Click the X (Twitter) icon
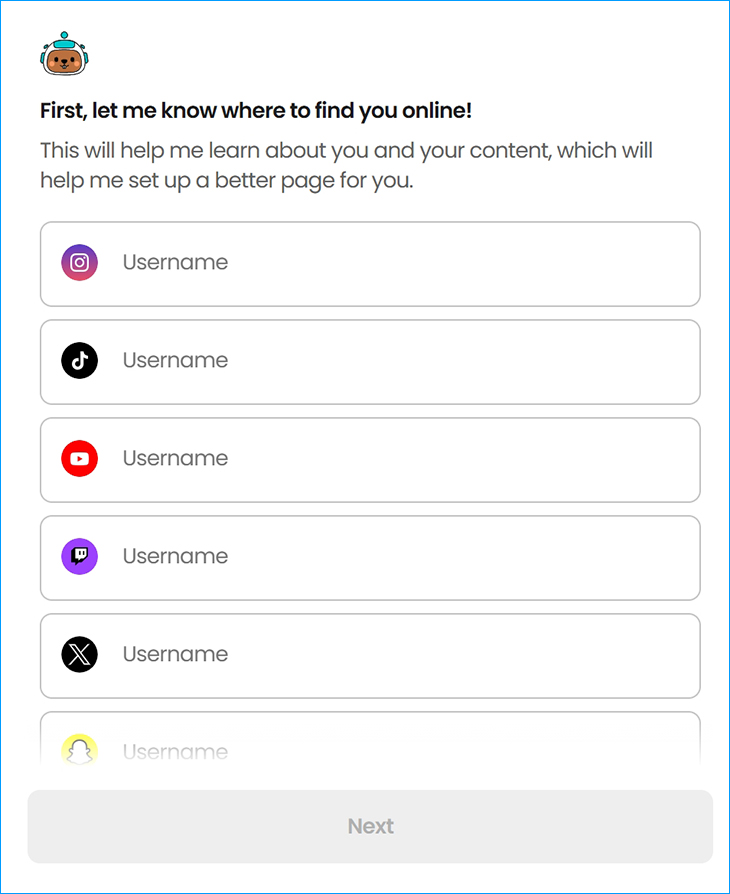Image resolution: width=730 pixels, height=894 pixels. coord(79,655)
